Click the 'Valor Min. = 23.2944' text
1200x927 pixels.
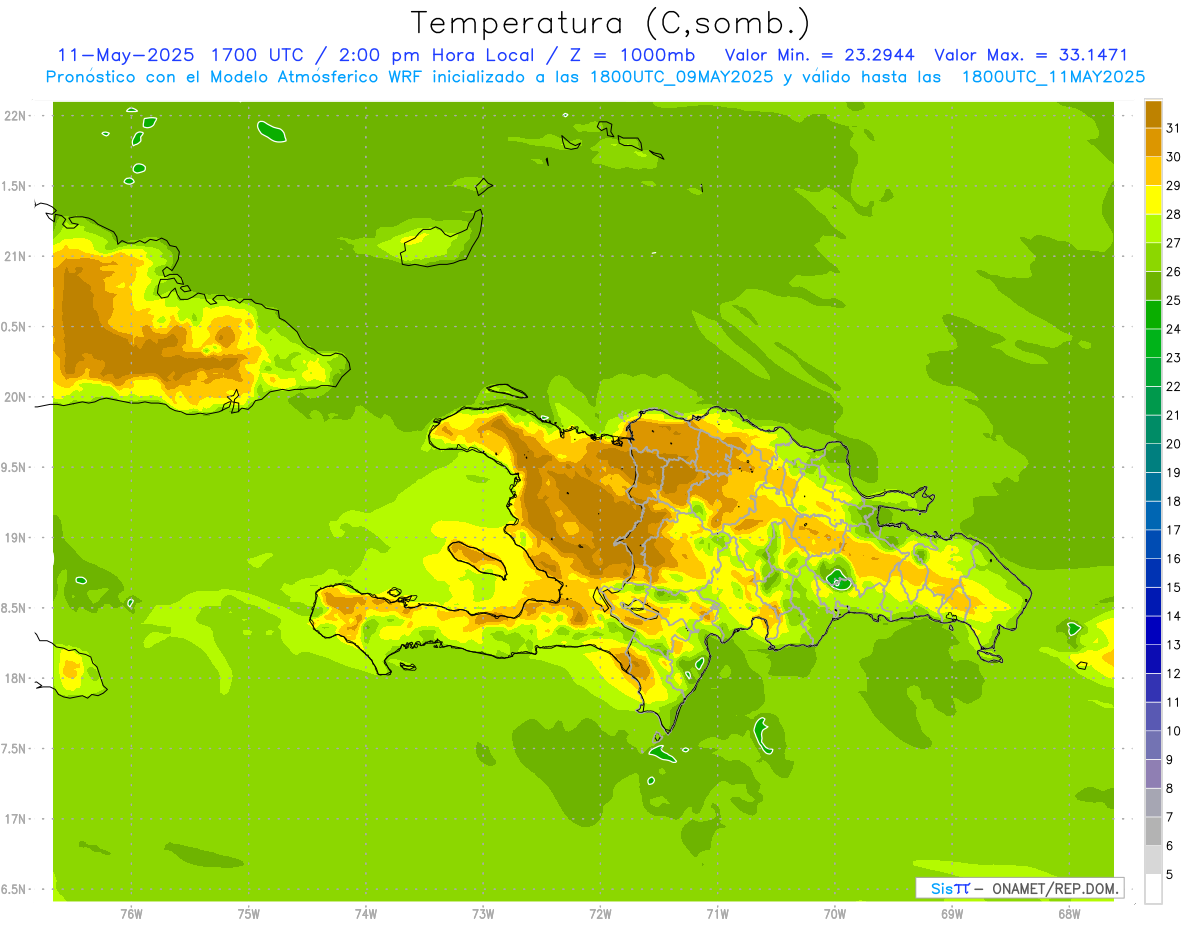[819, 55]
